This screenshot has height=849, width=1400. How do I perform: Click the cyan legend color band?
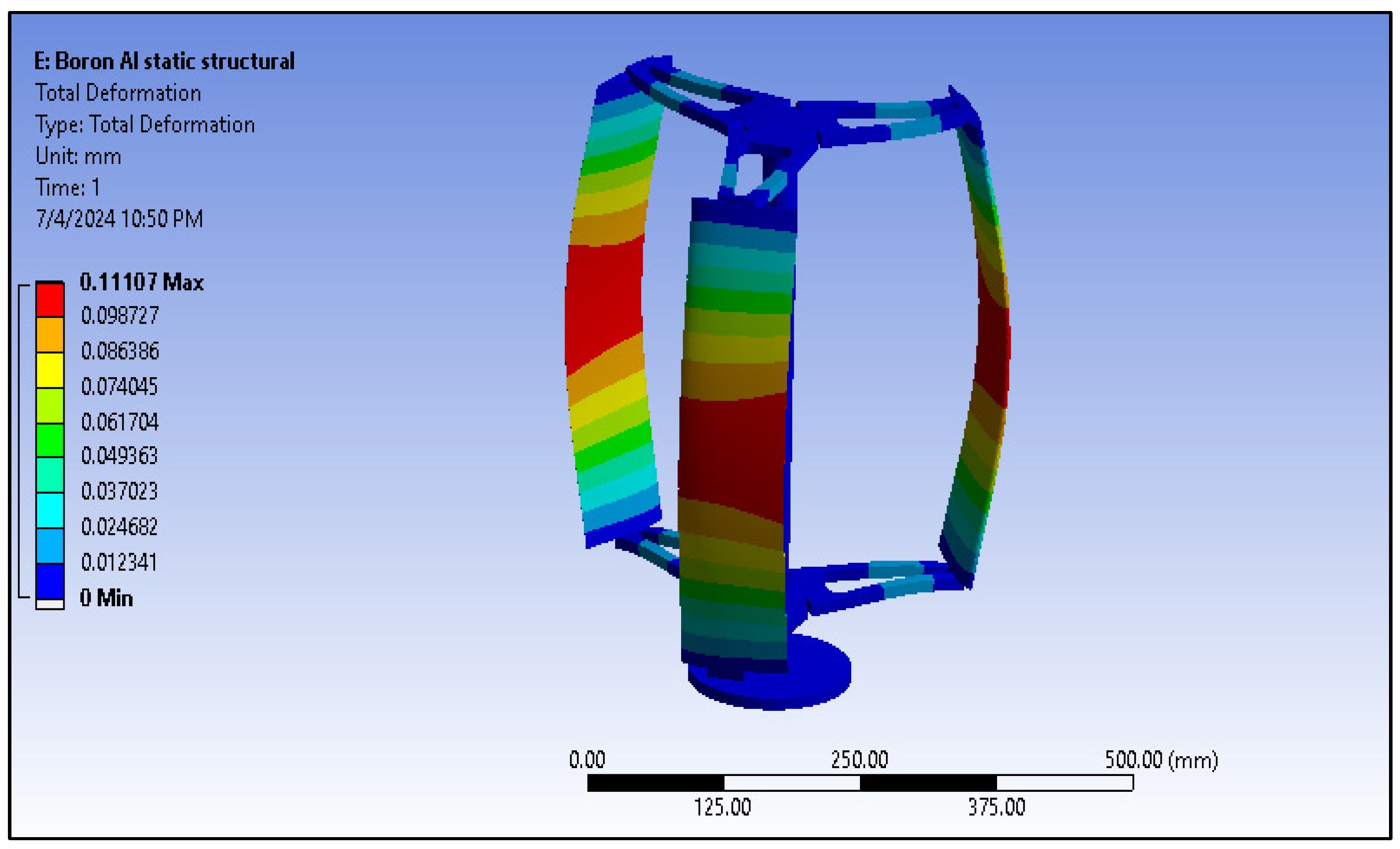coord(50,510)
